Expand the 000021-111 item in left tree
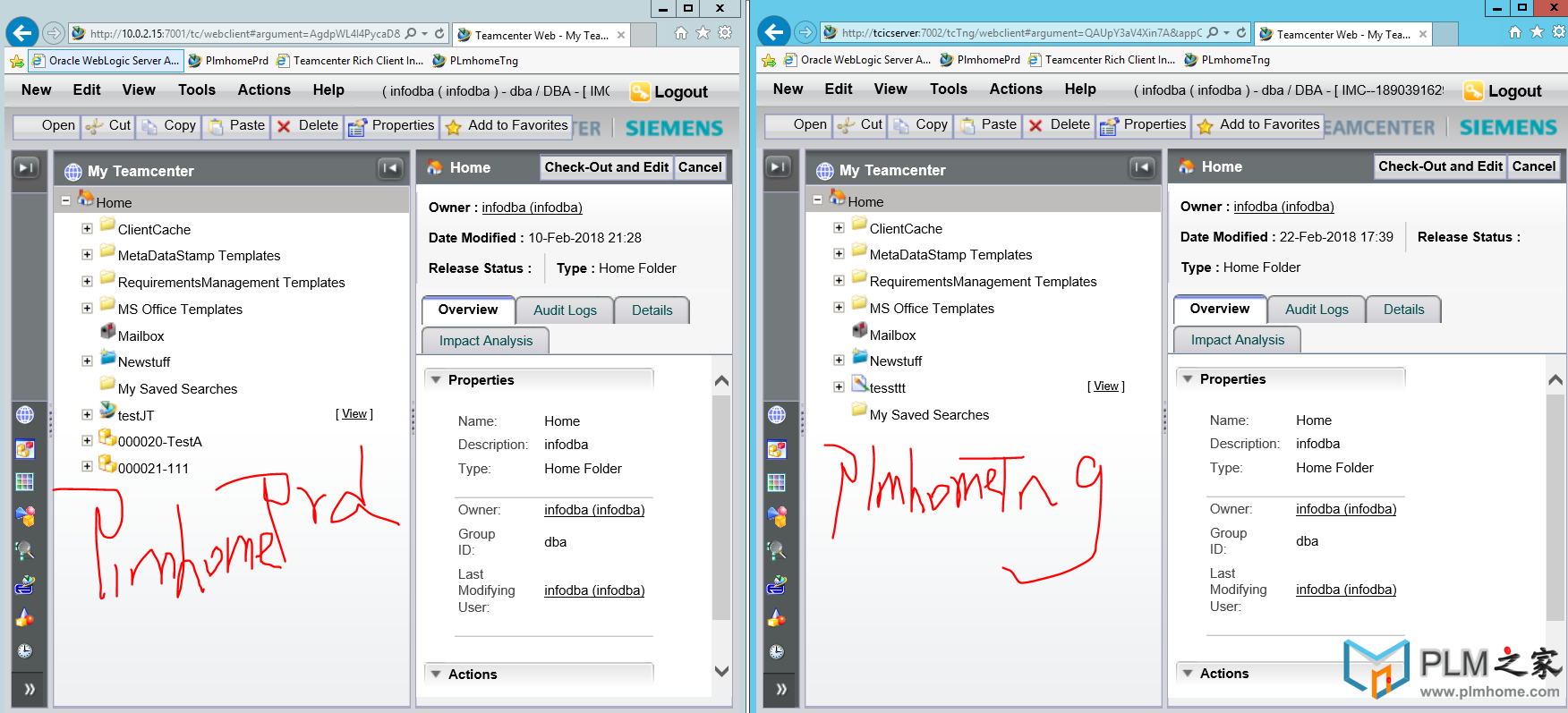 87,467
